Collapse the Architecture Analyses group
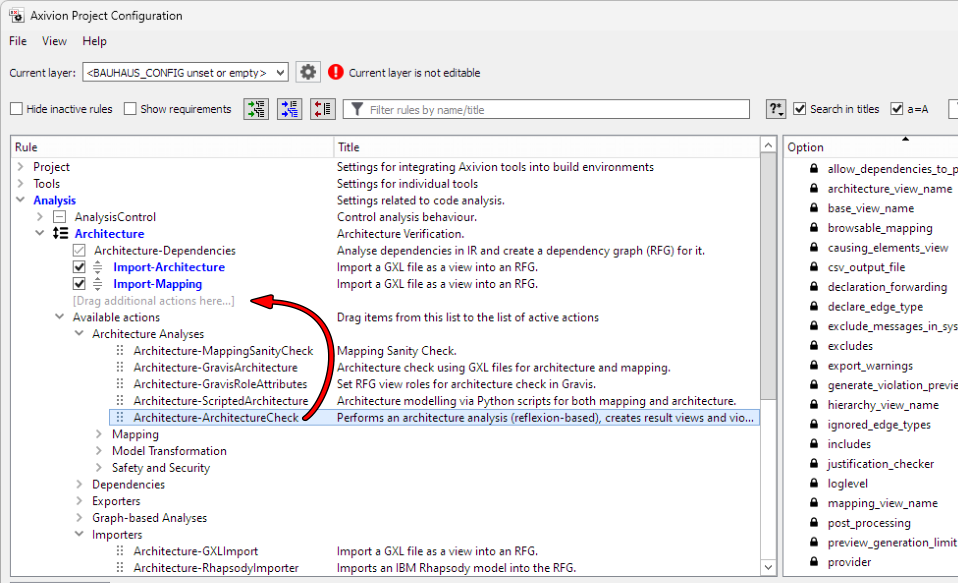 [79, 334]
